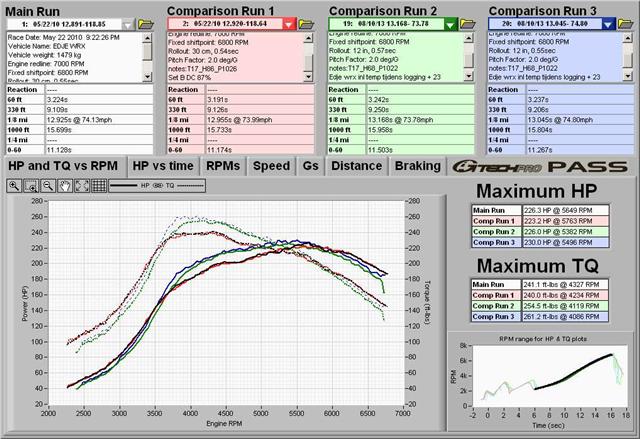Click Maximum TQ Main Run value 241.1 ft-lbs
Image resolution: width=640 pixels, height=439 pixels.
point(565,284)
